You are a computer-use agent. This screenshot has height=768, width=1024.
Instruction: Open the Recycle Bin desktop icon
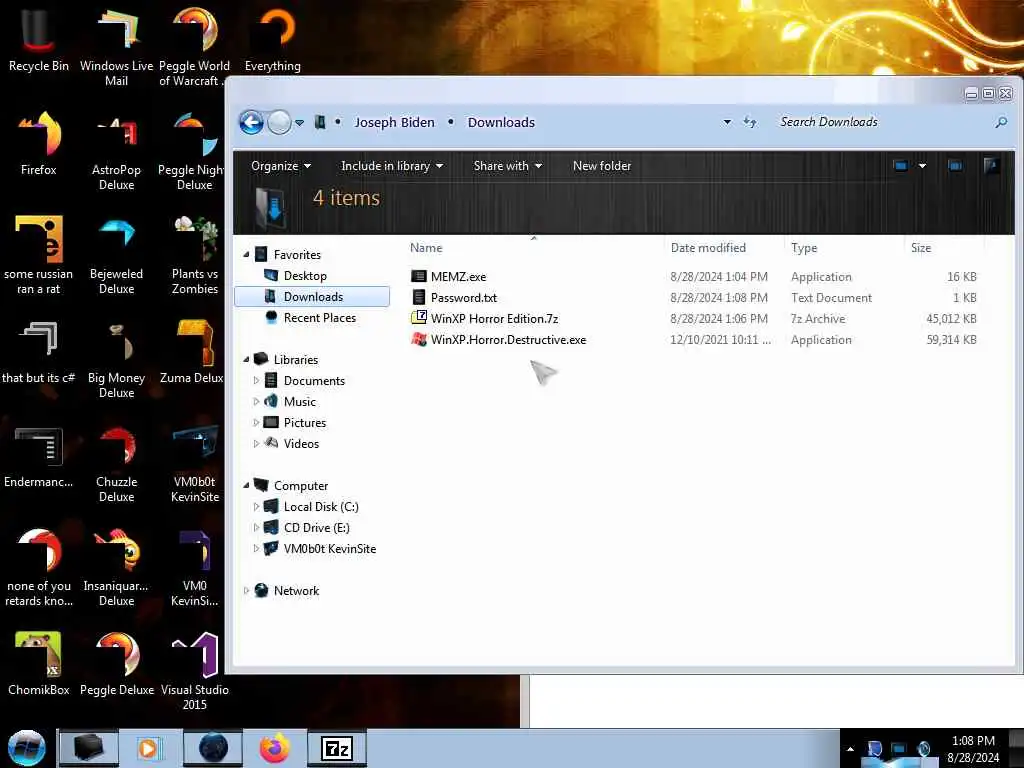tap(38, 38)
